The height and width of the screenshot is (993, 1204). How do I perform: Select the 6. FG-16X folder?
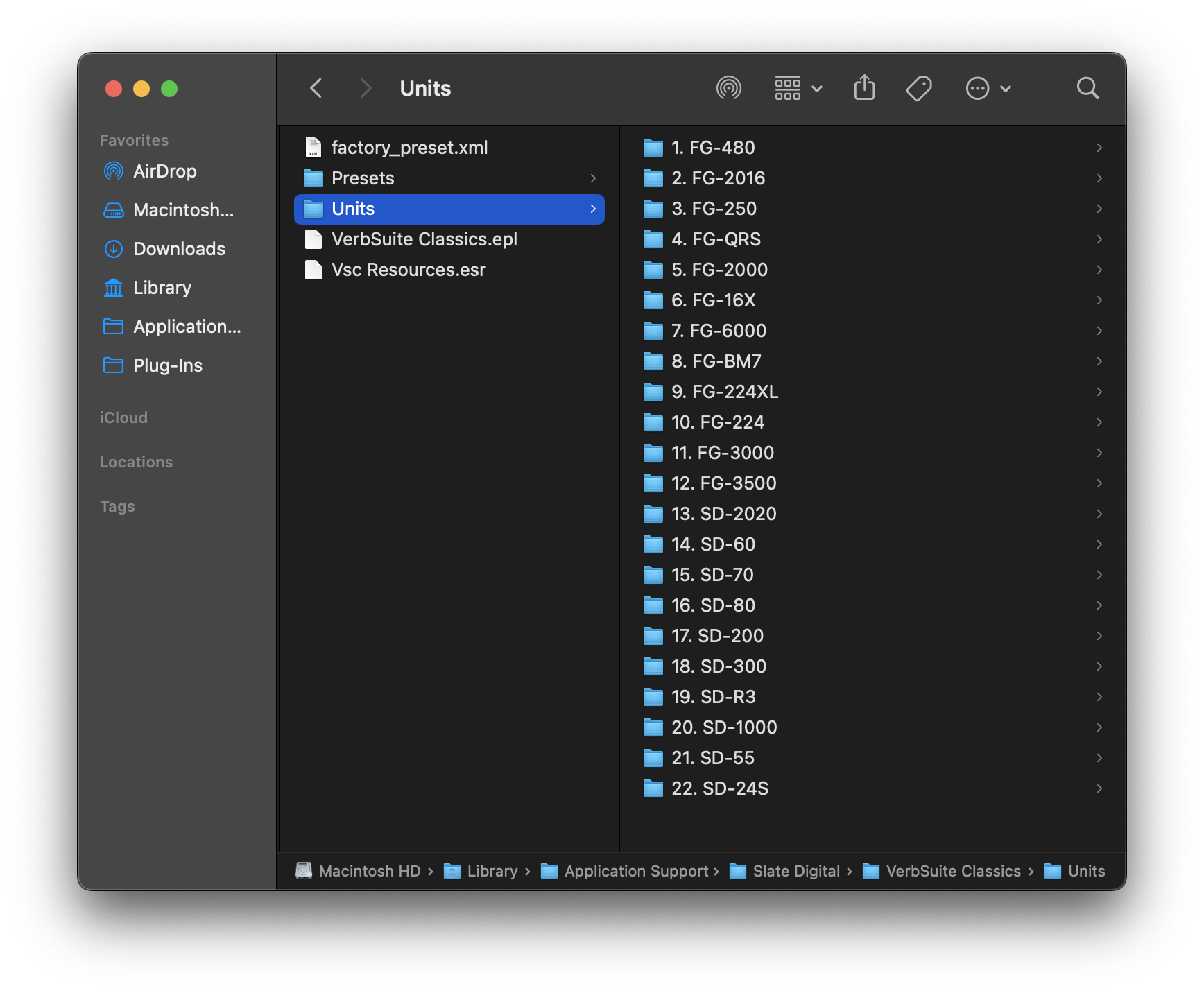[873, 300]
